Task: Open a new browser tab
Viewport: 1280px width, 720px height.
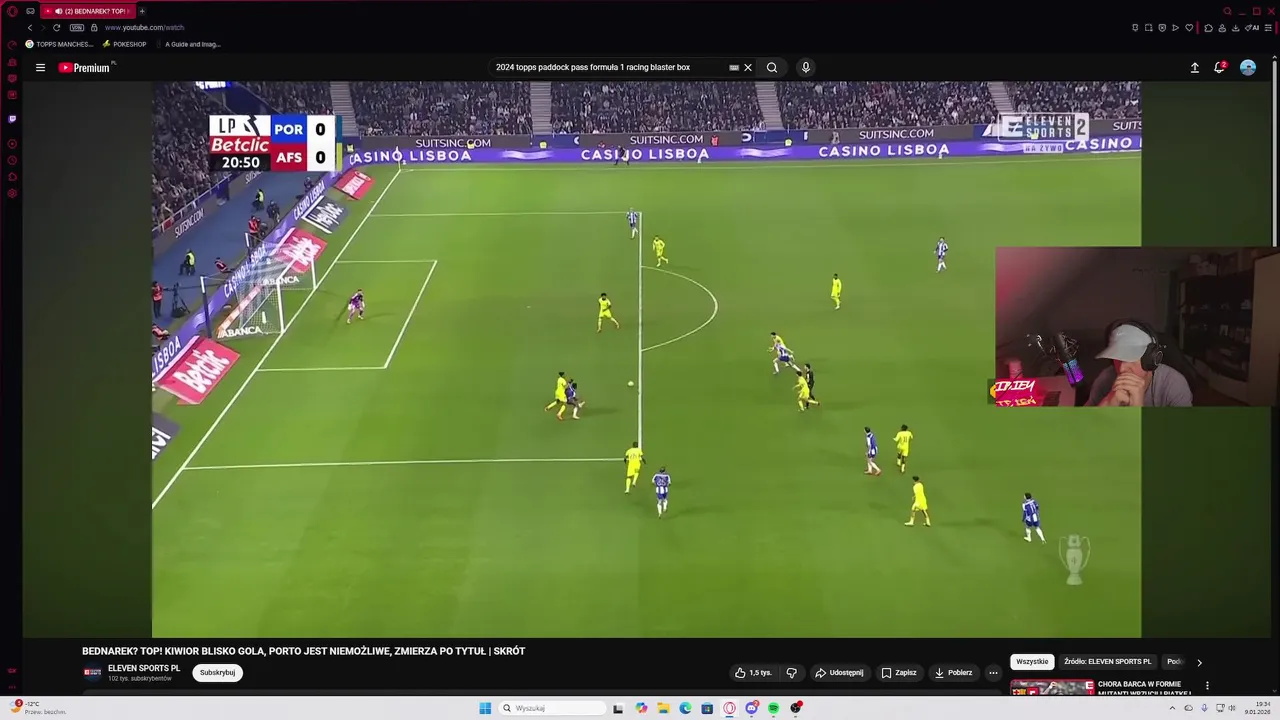Action: tap(142, 11)
